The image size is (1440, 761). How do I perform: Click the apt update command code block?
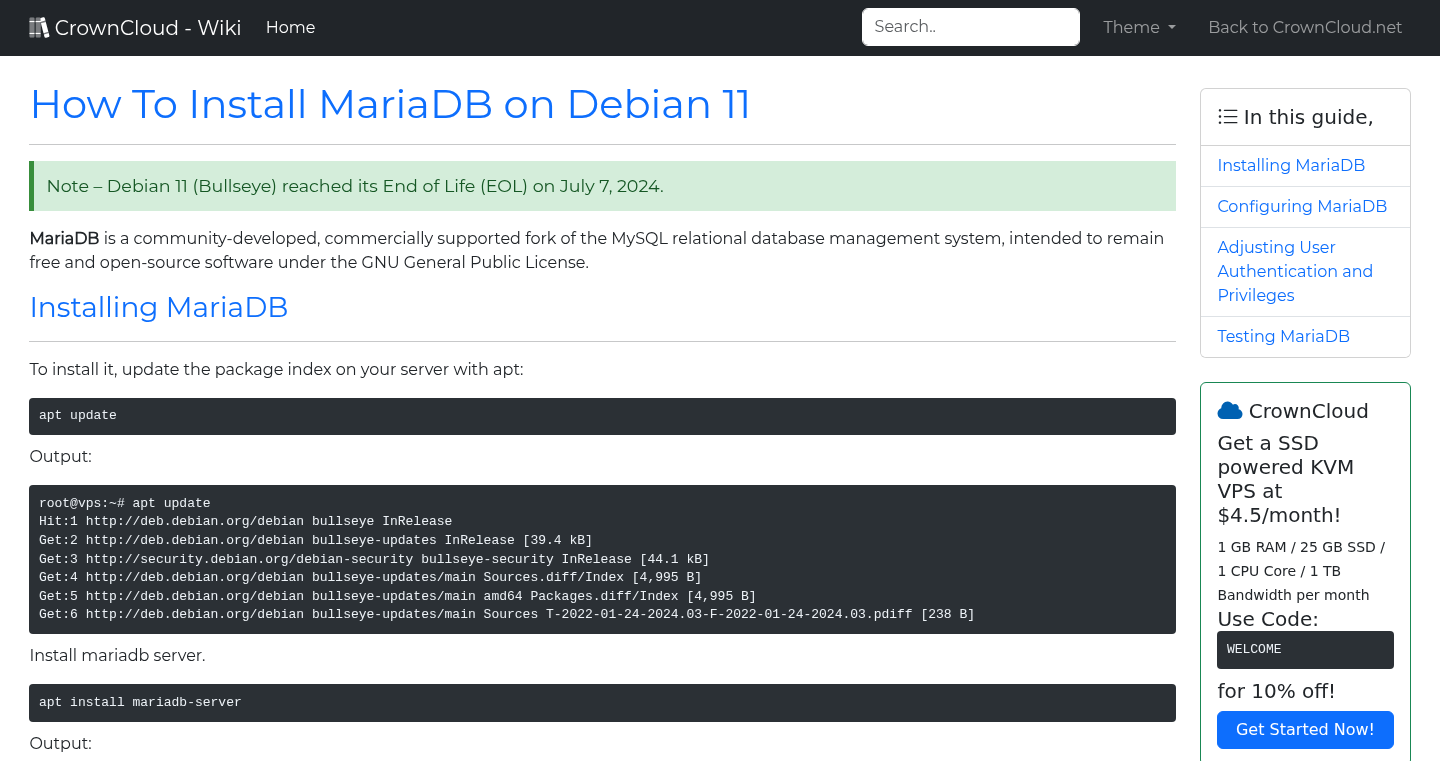(x=602, y=416)
